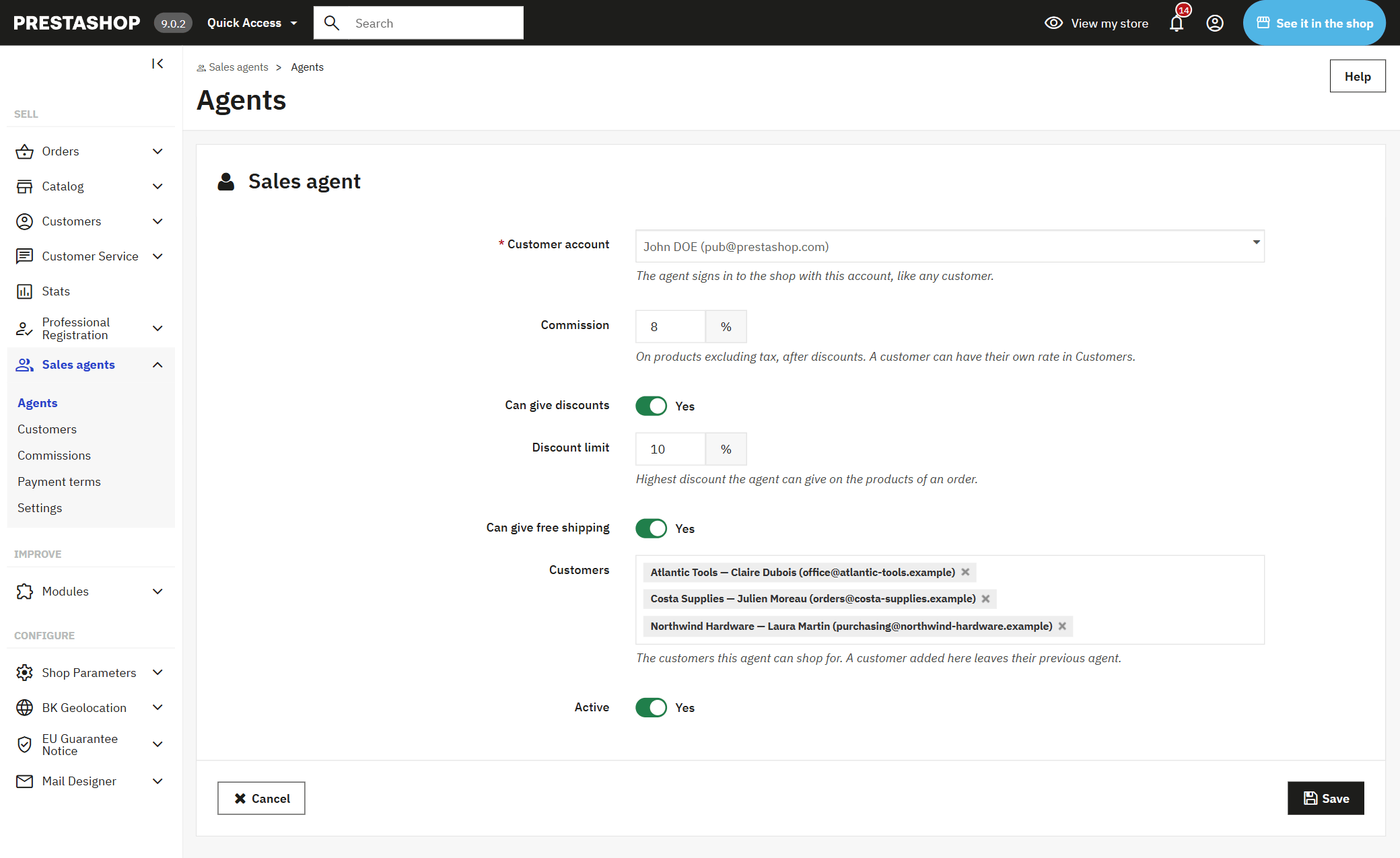
Task: Remove Northwind Hardware customer tag
Action: tap(1062, 626)
